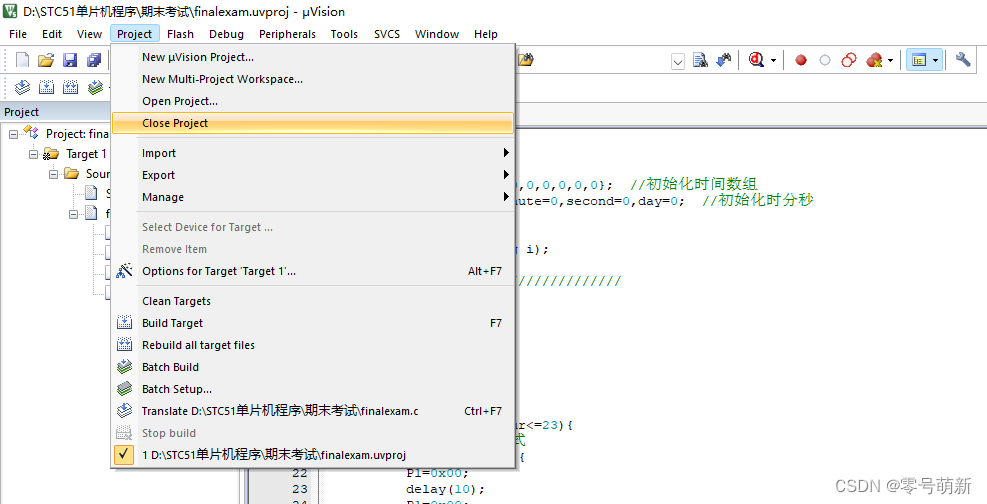This screenshot has height=504, width=987.
Task: Choose New Multi-Project Workspace...
Action: click(313, 79)
